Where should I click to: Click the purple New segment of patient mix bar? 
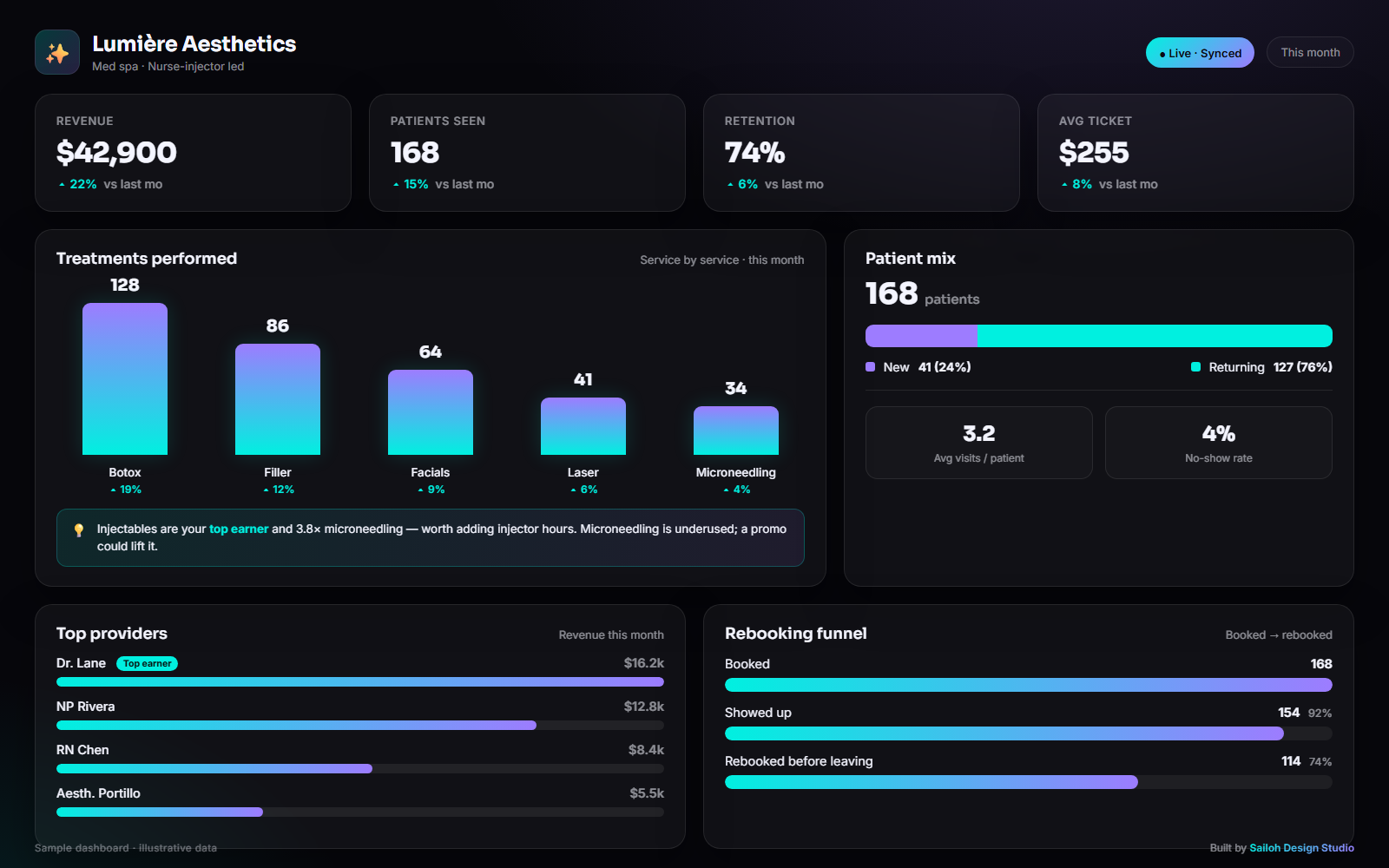(x=921, y=336)
